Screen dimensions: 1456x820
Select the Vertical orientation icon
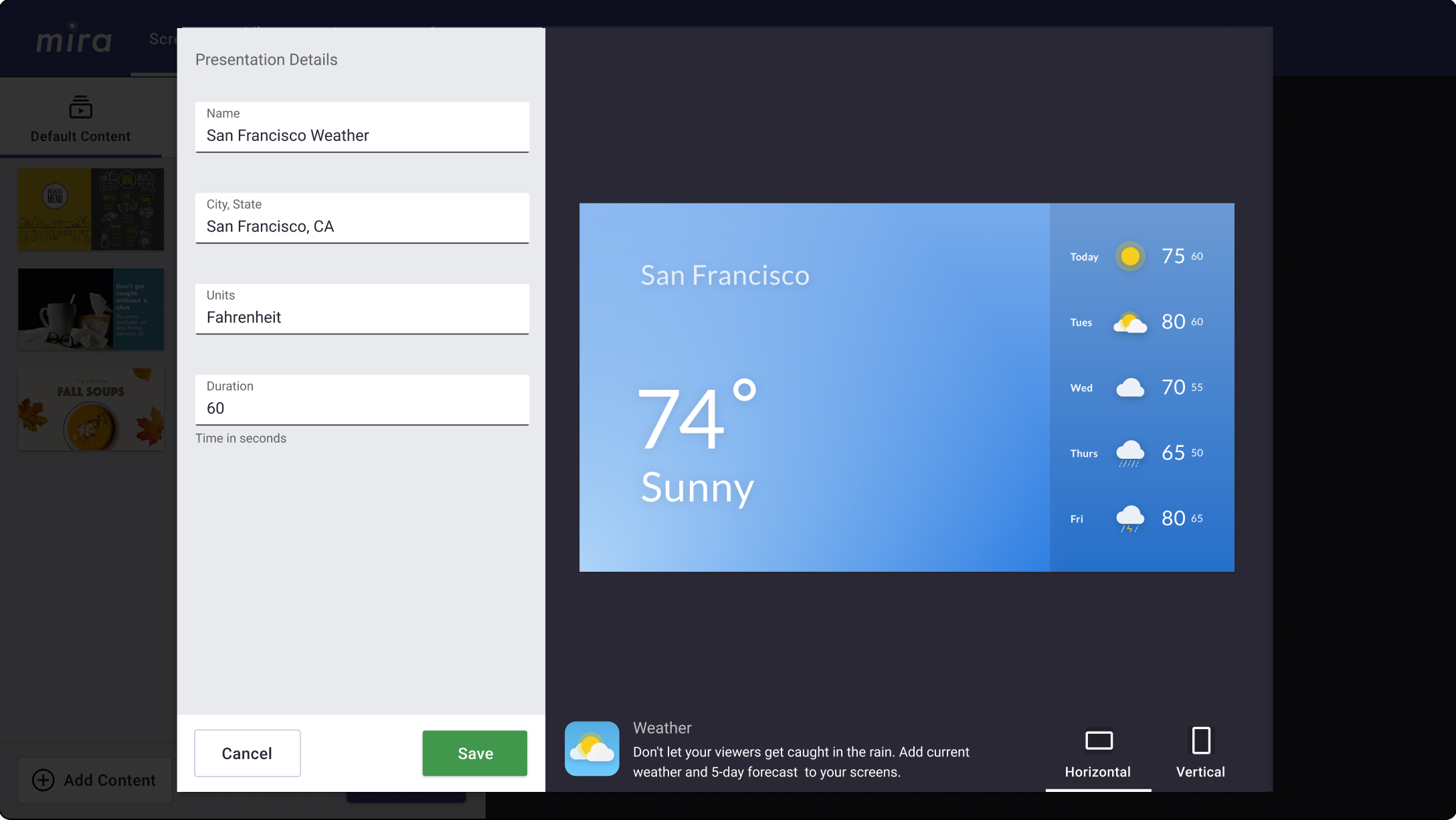click(x=1201, y=740)
